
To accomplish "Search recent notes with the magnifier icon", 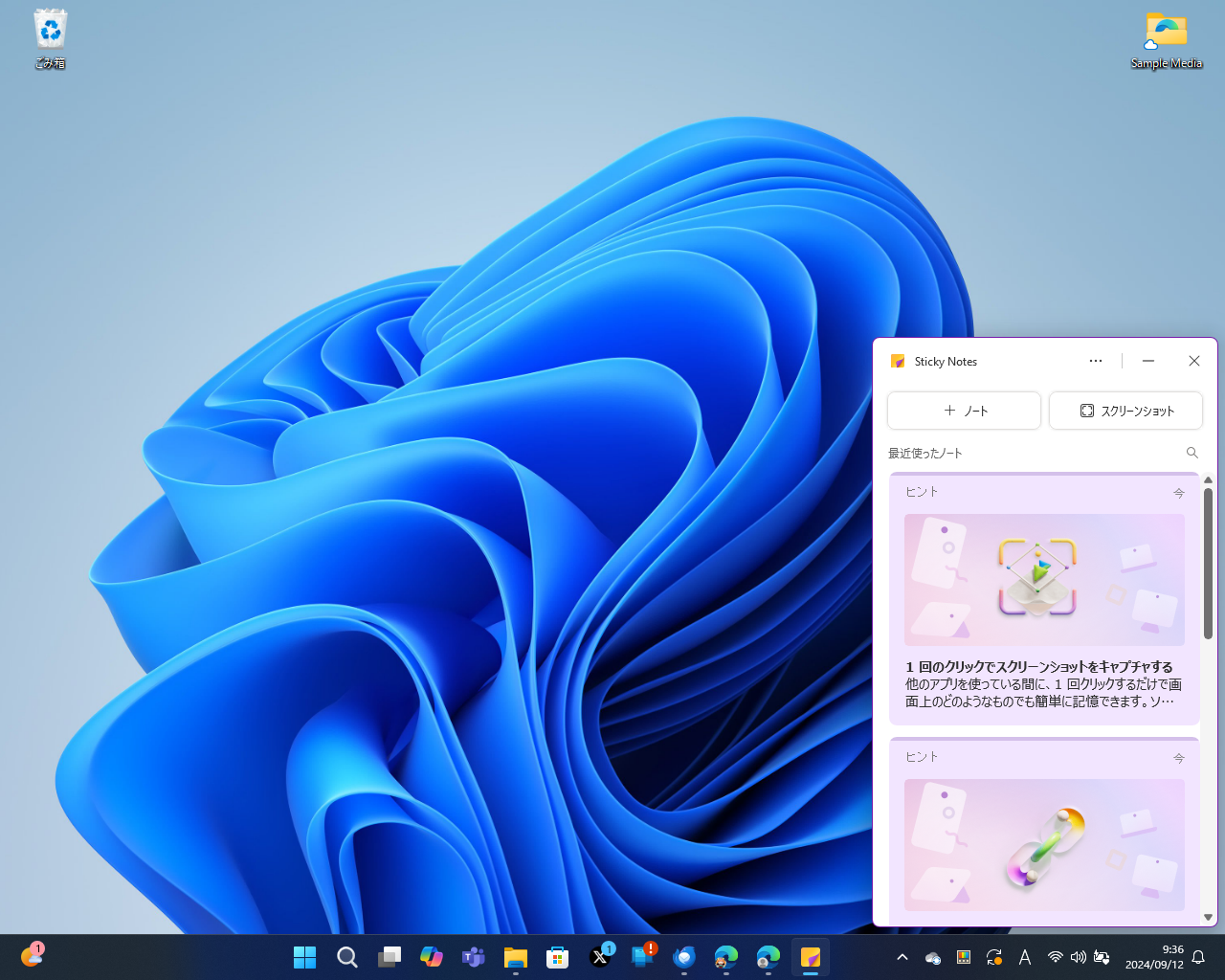I will coord(1192,453).
